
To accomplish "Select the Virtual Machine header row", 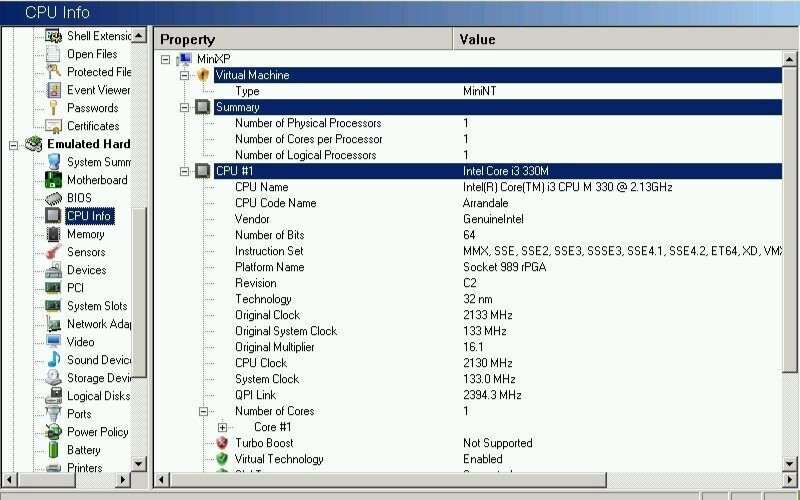I will click(x=497, y=75).
